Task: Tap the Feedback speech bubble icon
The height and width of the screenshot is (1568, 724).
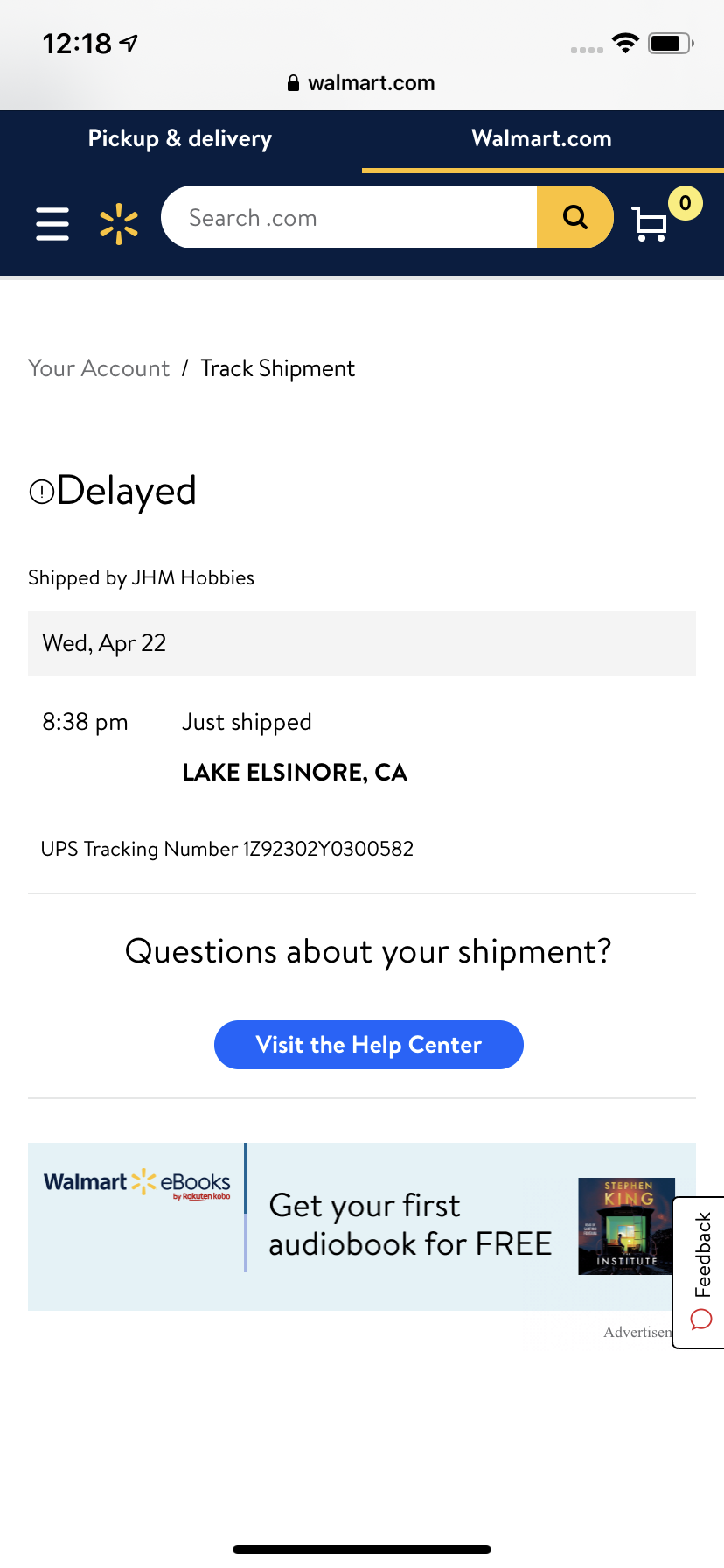Action: pyautogui.click(x=701, y=1319)
